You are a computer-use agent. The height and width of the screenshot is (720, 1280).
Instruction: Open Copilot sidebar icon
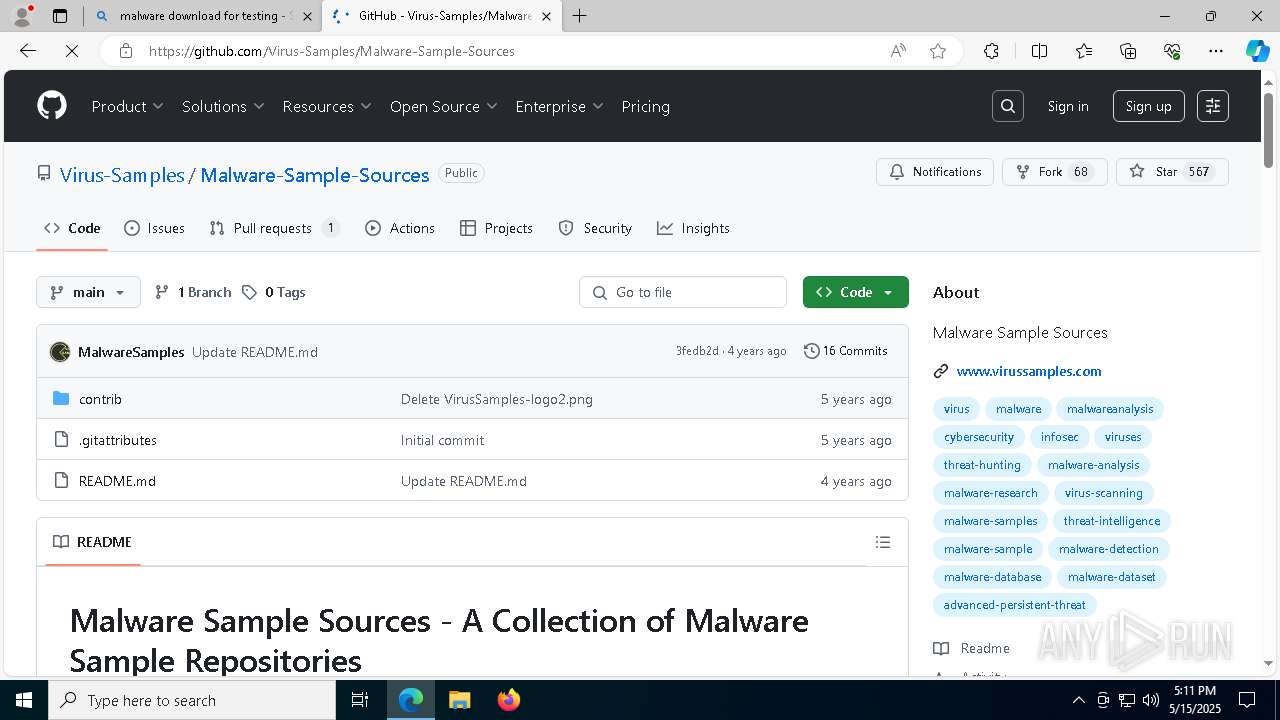point(1257,51)
